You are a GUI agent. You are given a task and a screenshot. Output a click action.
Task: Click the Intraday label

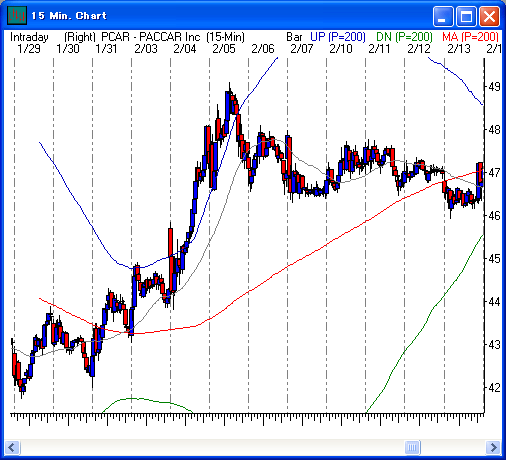click(29, 37)
